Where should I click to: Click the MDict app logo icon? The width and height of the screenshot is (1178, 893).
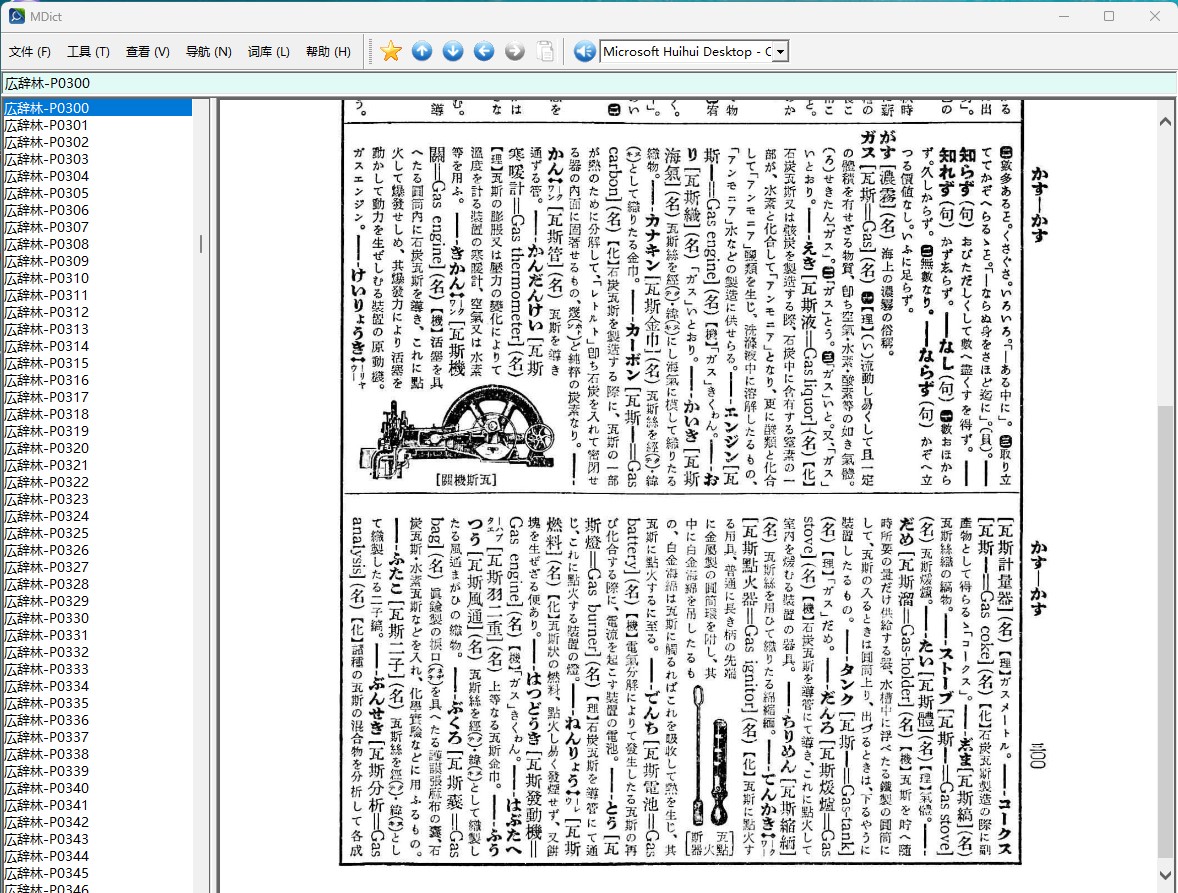tap(17, 16)
